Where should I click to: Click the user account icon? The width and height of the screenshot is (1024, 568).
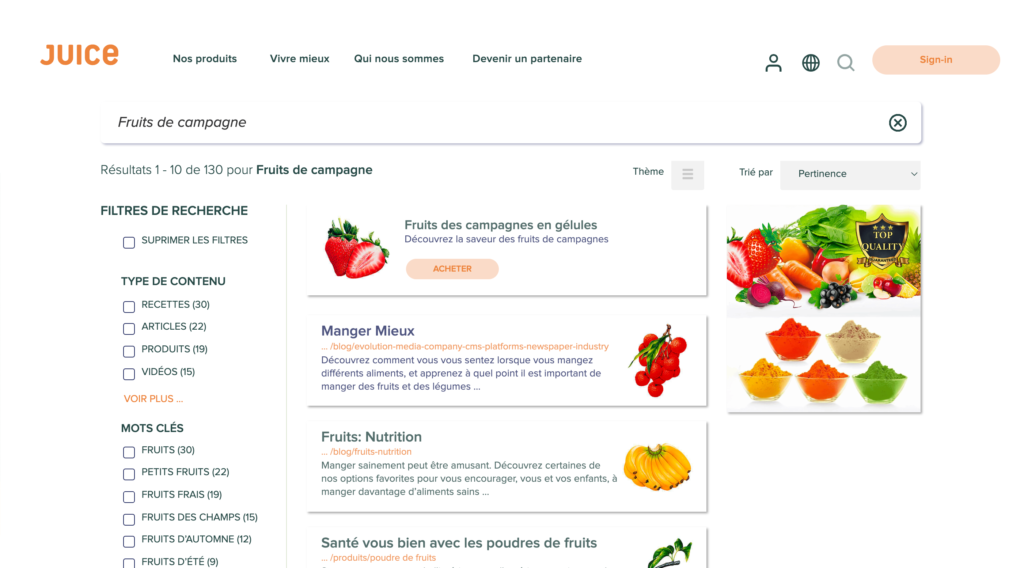(773, 63)
